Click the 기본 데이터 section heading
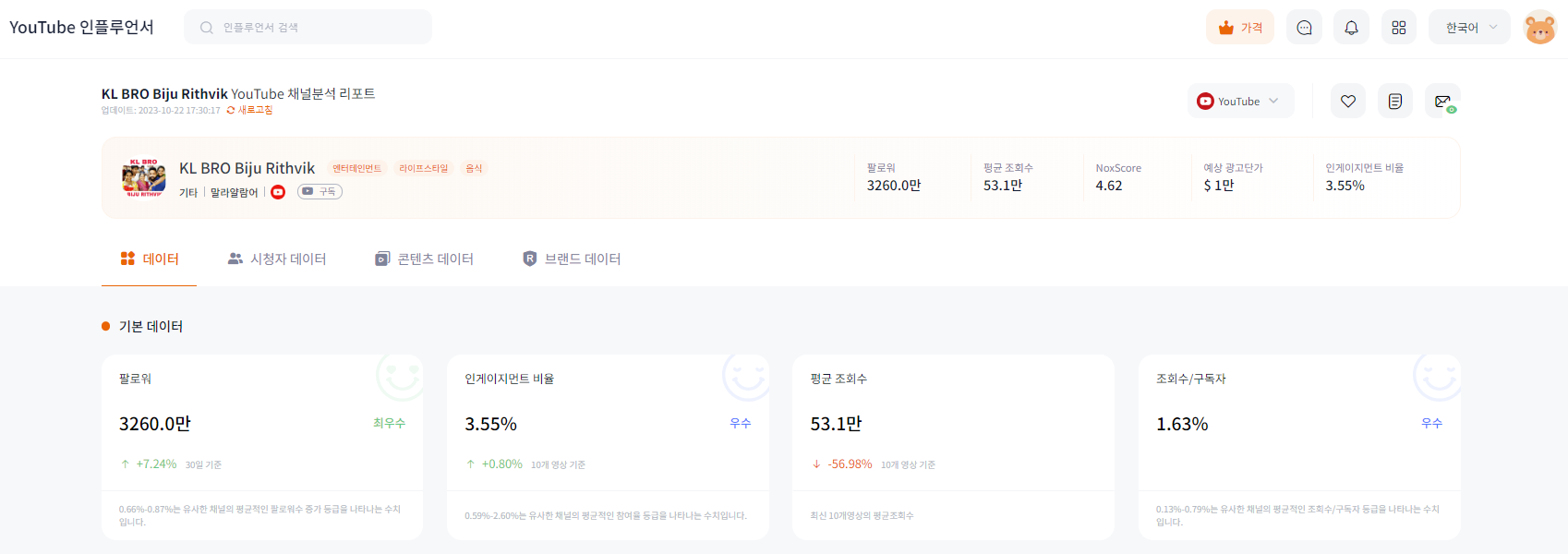Image resolution: width=1568 pixels, height=554 pixels. pyautogui.click(x=151, y=326)
